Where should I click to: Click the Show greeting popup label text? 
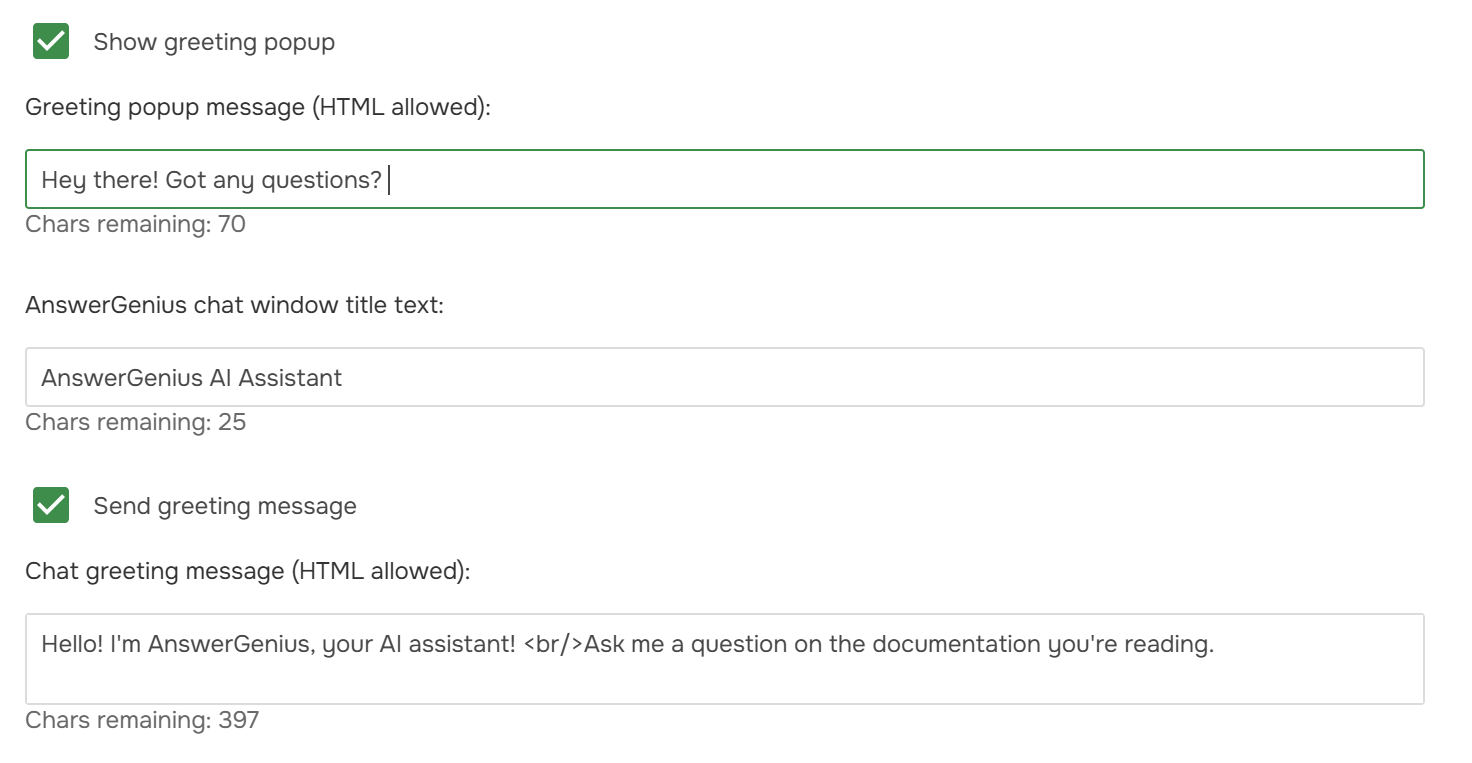click(x=214, y=42)
